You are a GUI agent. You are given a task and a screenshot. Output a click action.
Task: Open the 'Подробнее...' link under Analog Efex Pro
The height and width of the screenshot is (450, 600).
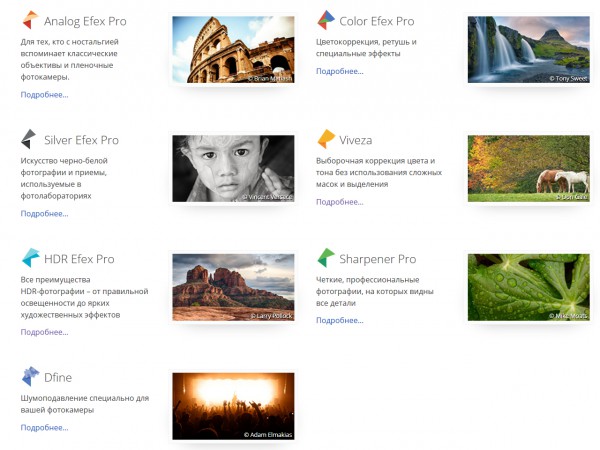pyautogui.click(x=44, y=95)
